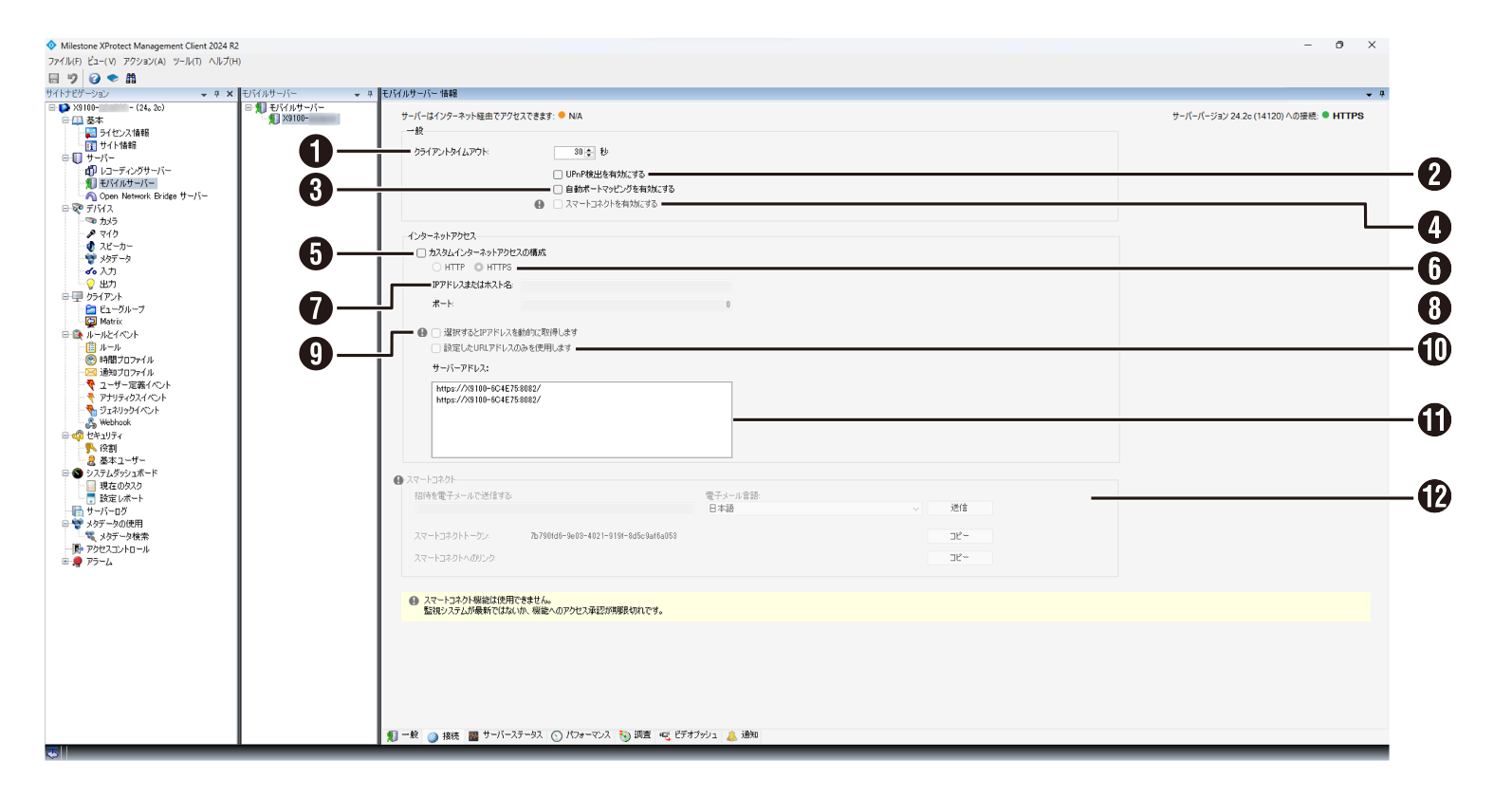Copy the スマートコネクトへのリンク

coord(960,558)
